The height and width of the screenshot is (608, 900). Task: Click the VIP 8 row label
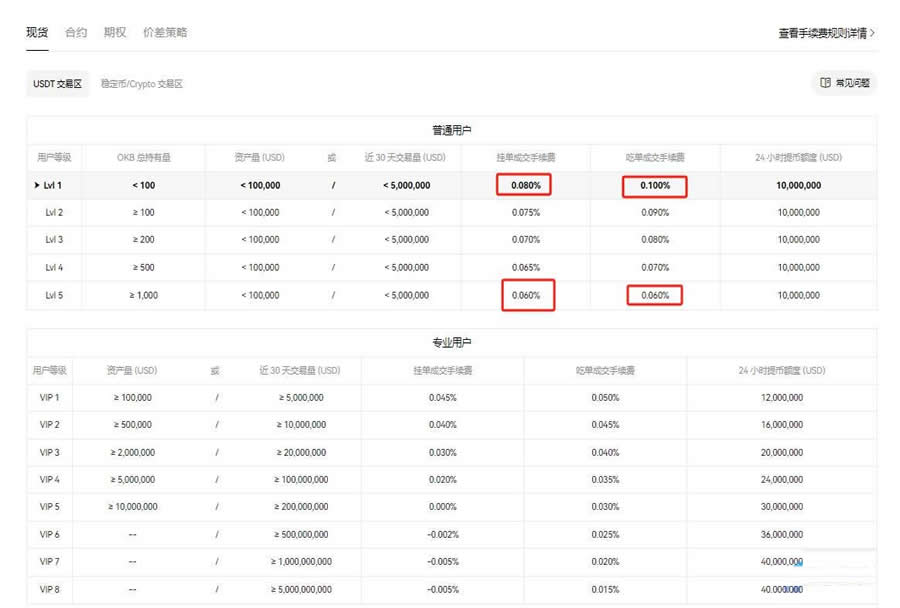click(49, 589)
